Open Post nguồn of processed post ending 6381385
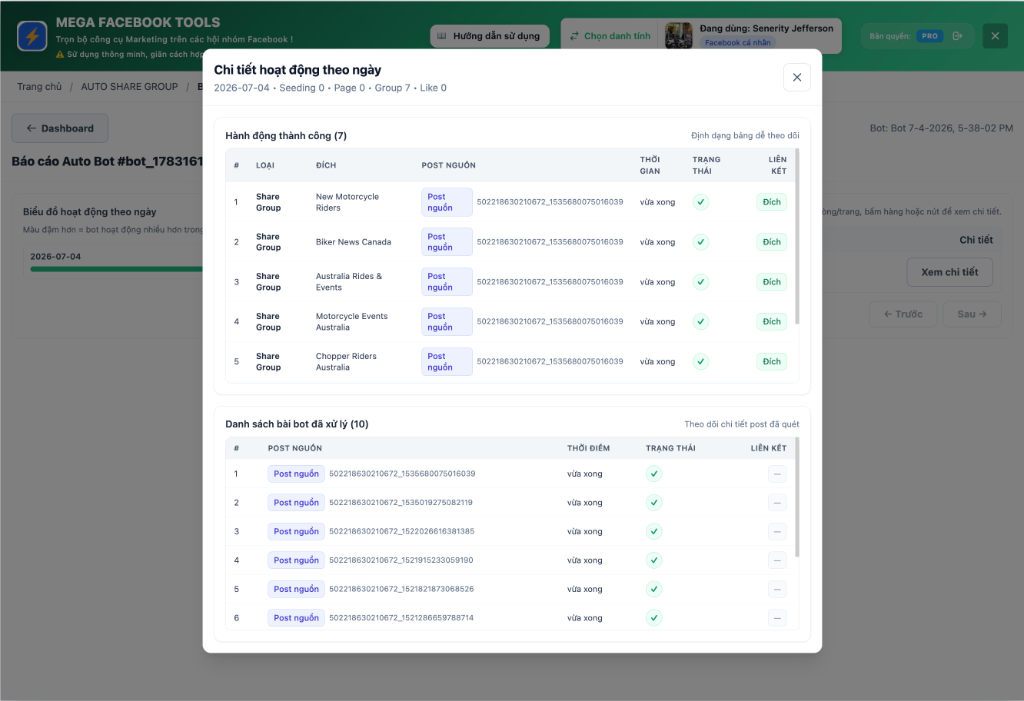Screen dimensions: 1024x701 (296, 531)
